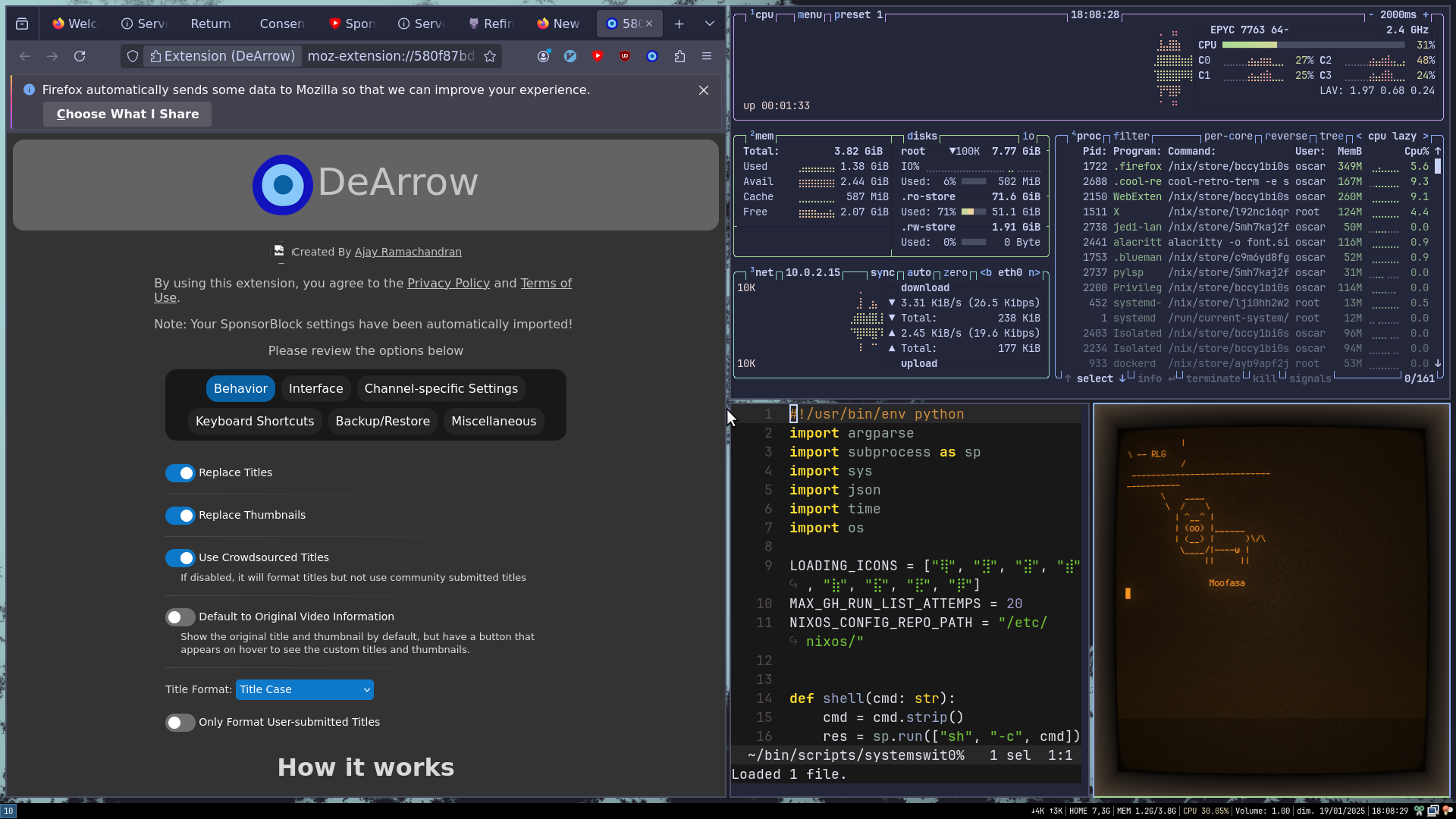Toggle Replace Thumbnails switch
This screenshot has width=1456, height=819.
pyautogui.click(x=180, y=516)
